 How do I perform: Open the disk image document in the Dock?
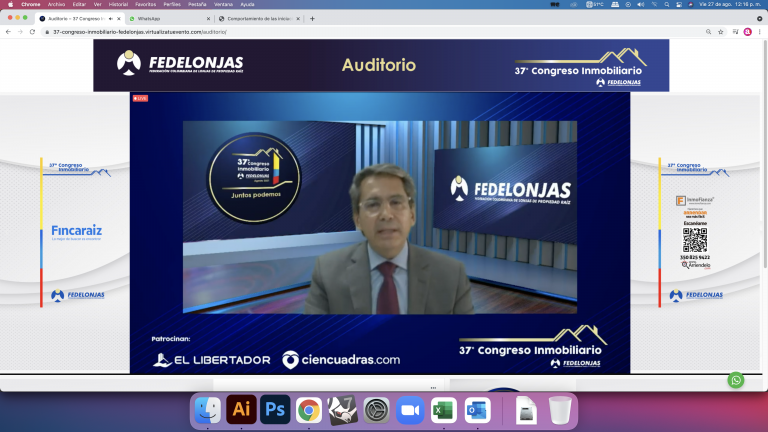click(527, 410)
